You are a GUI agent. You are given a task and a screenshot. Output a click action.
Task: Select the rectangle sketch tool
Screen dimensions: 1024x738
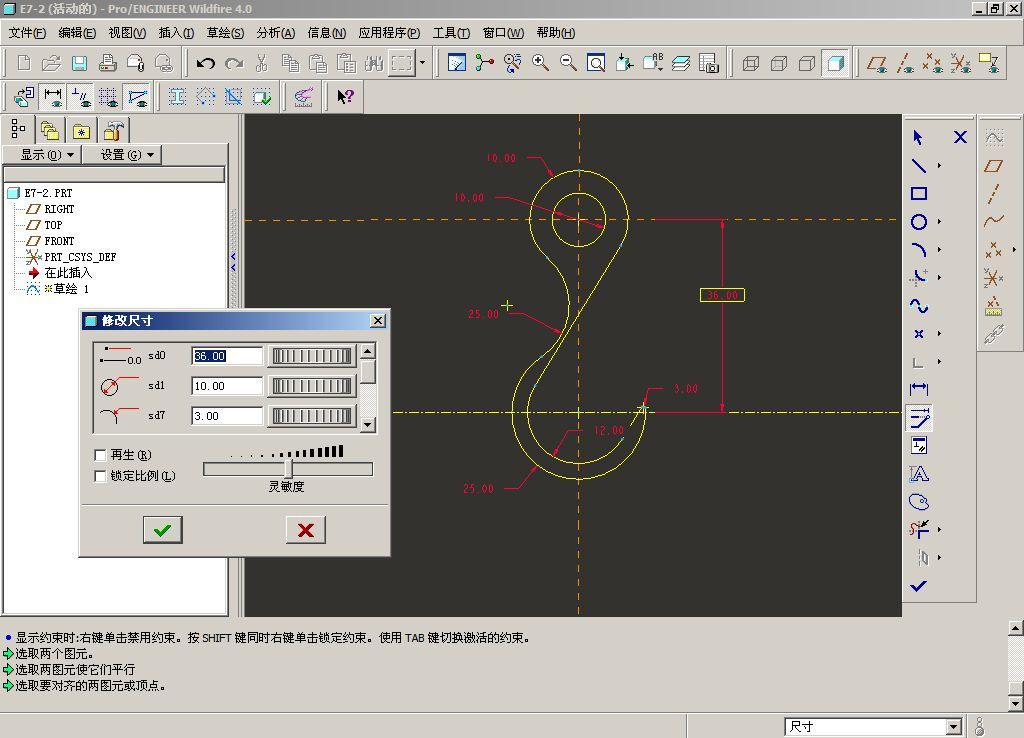[x=918, y=194]
